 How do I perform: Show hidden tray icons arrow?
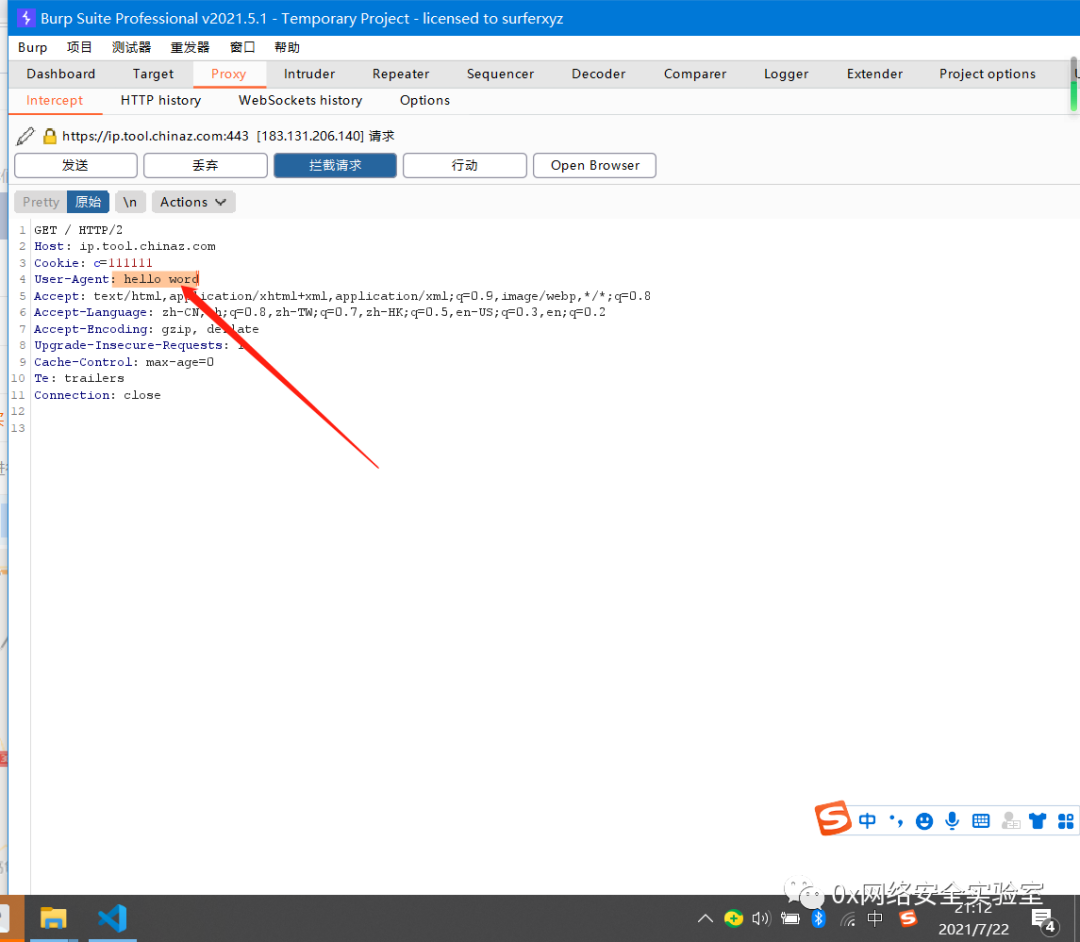click(705, 918)
